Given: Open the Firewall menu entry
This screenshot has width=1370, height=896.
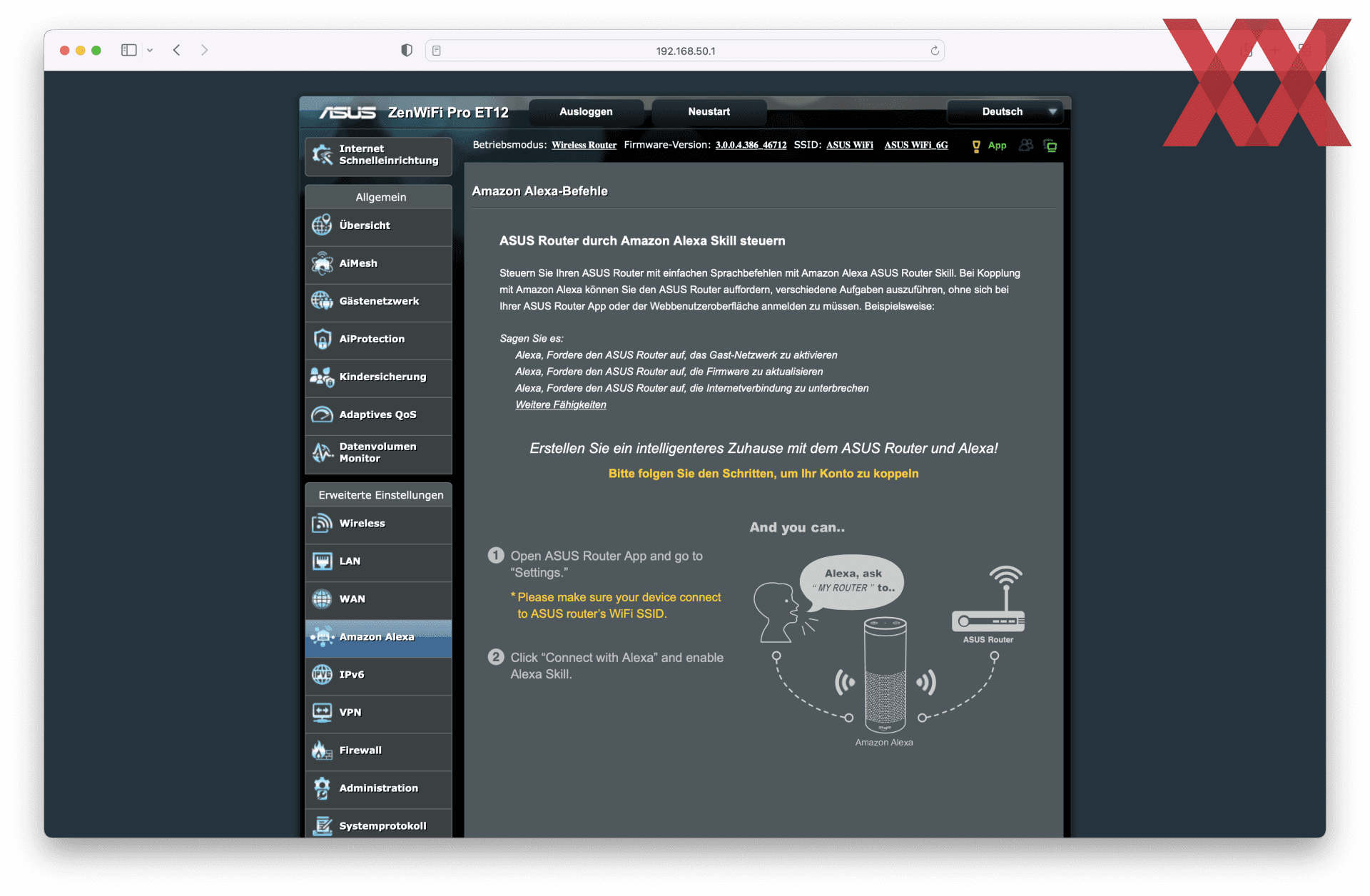Looking at the screenshot, I should [378, 751].
